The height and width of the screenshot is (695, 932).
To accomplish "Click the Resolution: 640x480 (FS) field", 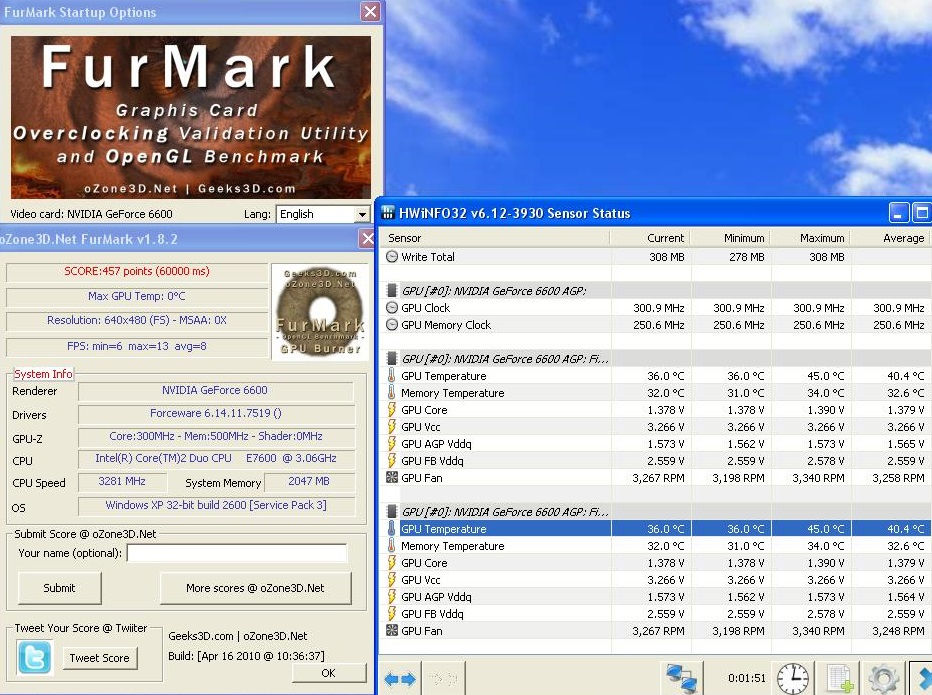I will pyautogui.click(x=137, y=320).
